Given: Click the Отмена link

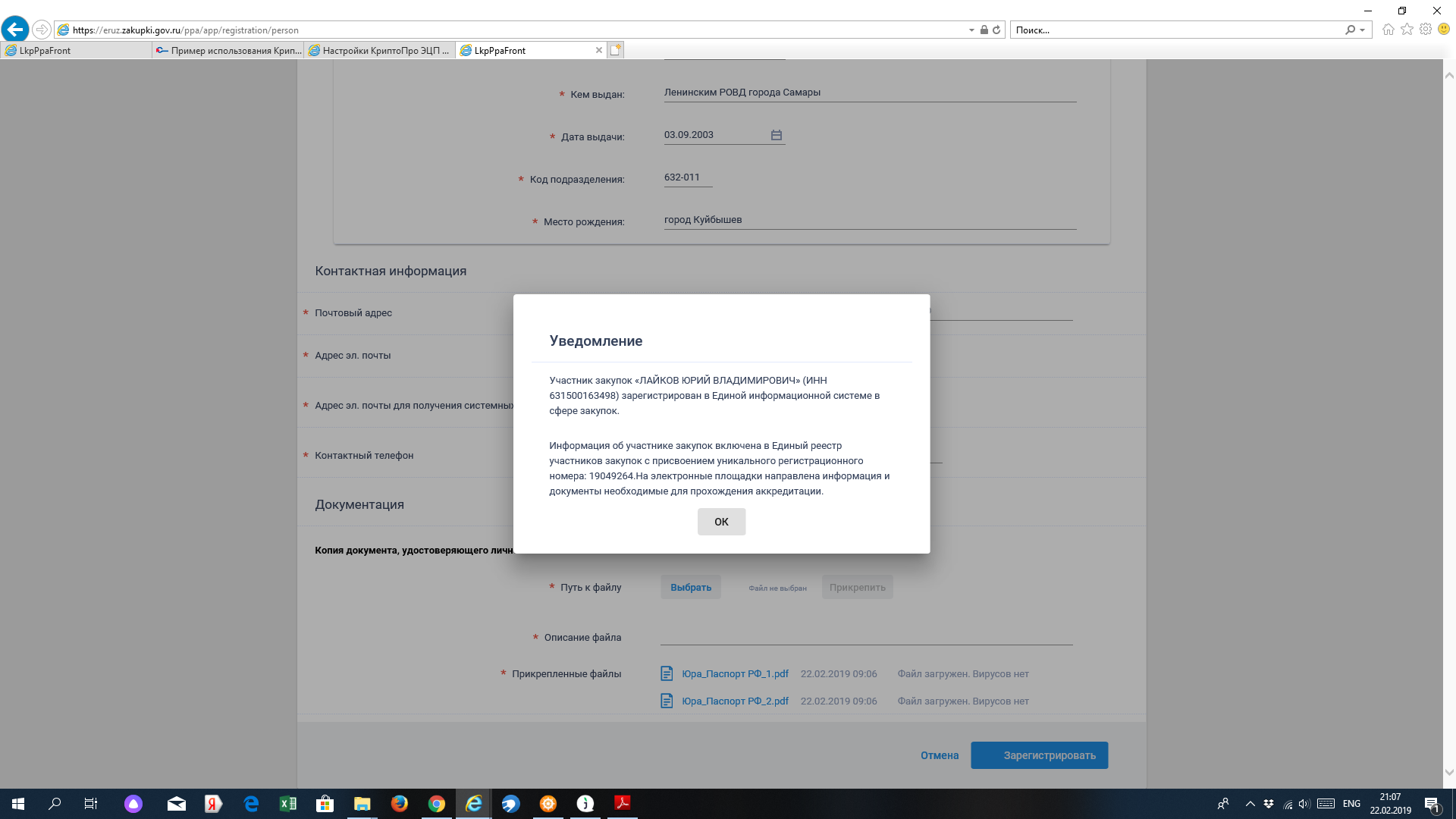Looking at the screenshot, I should [939, 755].
